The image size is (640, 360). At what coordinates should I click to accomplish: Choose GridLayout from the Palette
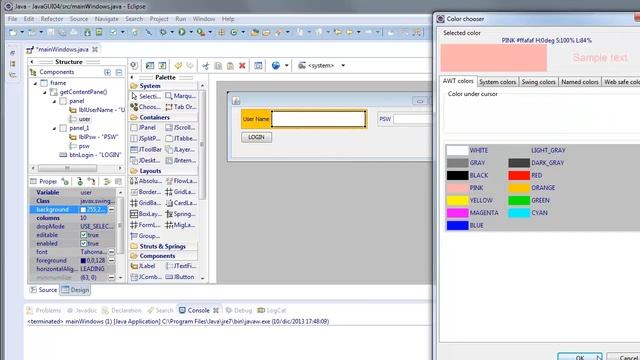[181, 192]
